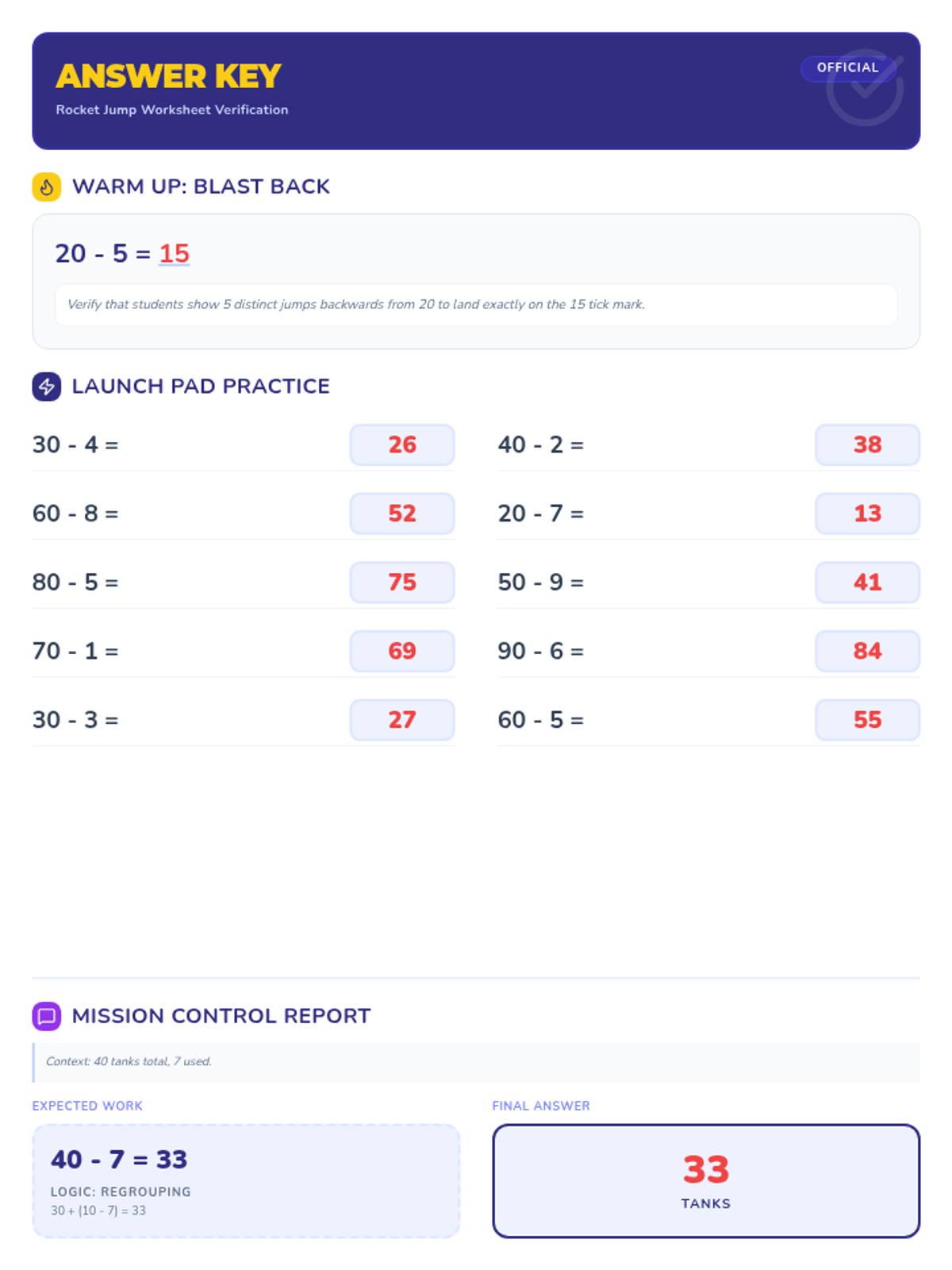Click the answer box showing 41
The width and height of the screenshot is (952, 1270).
[x=867, y=583]
